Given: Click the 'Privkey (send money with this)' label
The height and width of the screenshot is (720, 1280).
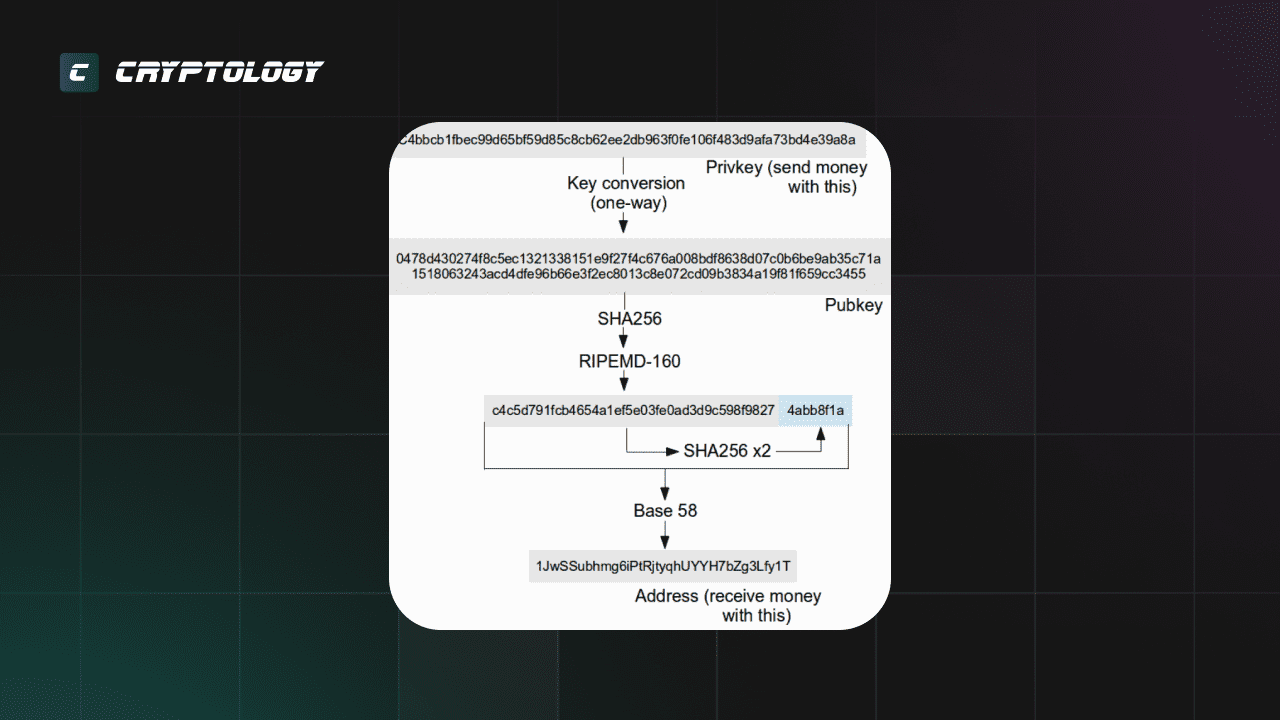Looking at the screenshot, I should tap(787, 177).
